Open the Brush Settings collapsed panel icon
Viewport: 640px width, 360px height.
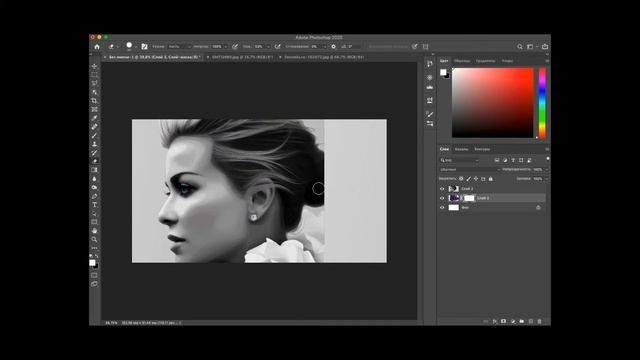430,114
